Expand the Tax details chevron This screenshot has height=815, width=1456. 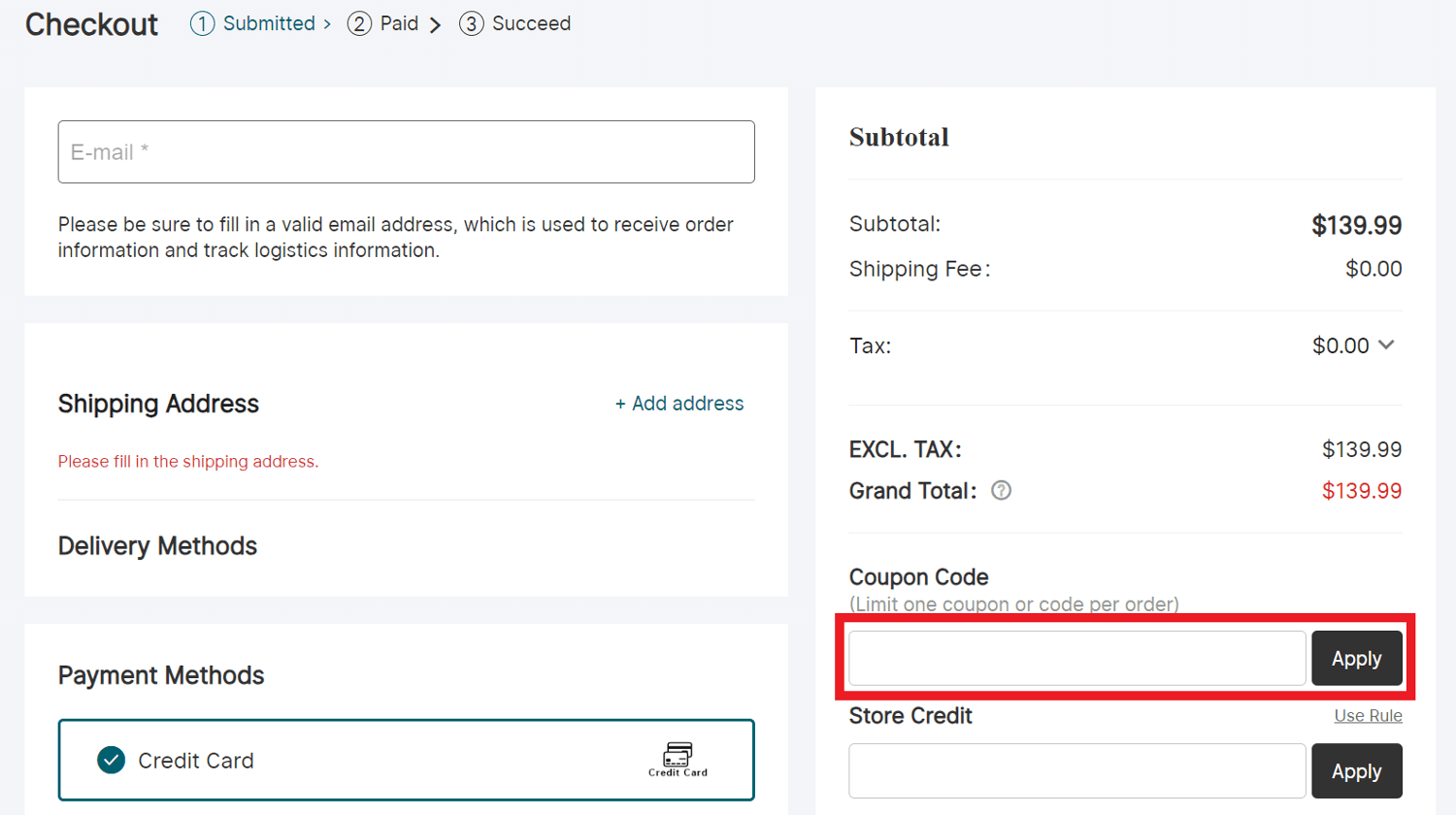click(x=1386, y=345)
